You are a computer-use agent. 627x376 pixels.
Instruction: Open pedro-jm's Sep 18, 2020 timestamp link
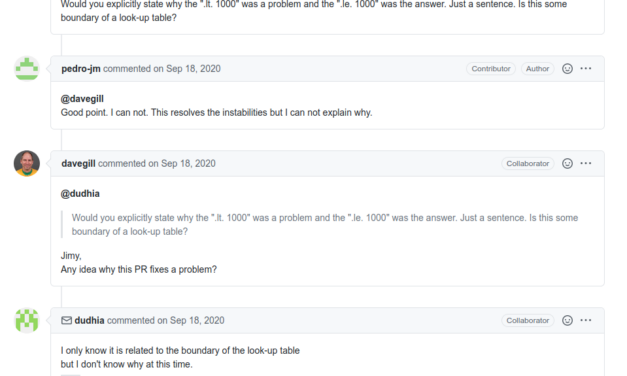click(x=193, y=69)
